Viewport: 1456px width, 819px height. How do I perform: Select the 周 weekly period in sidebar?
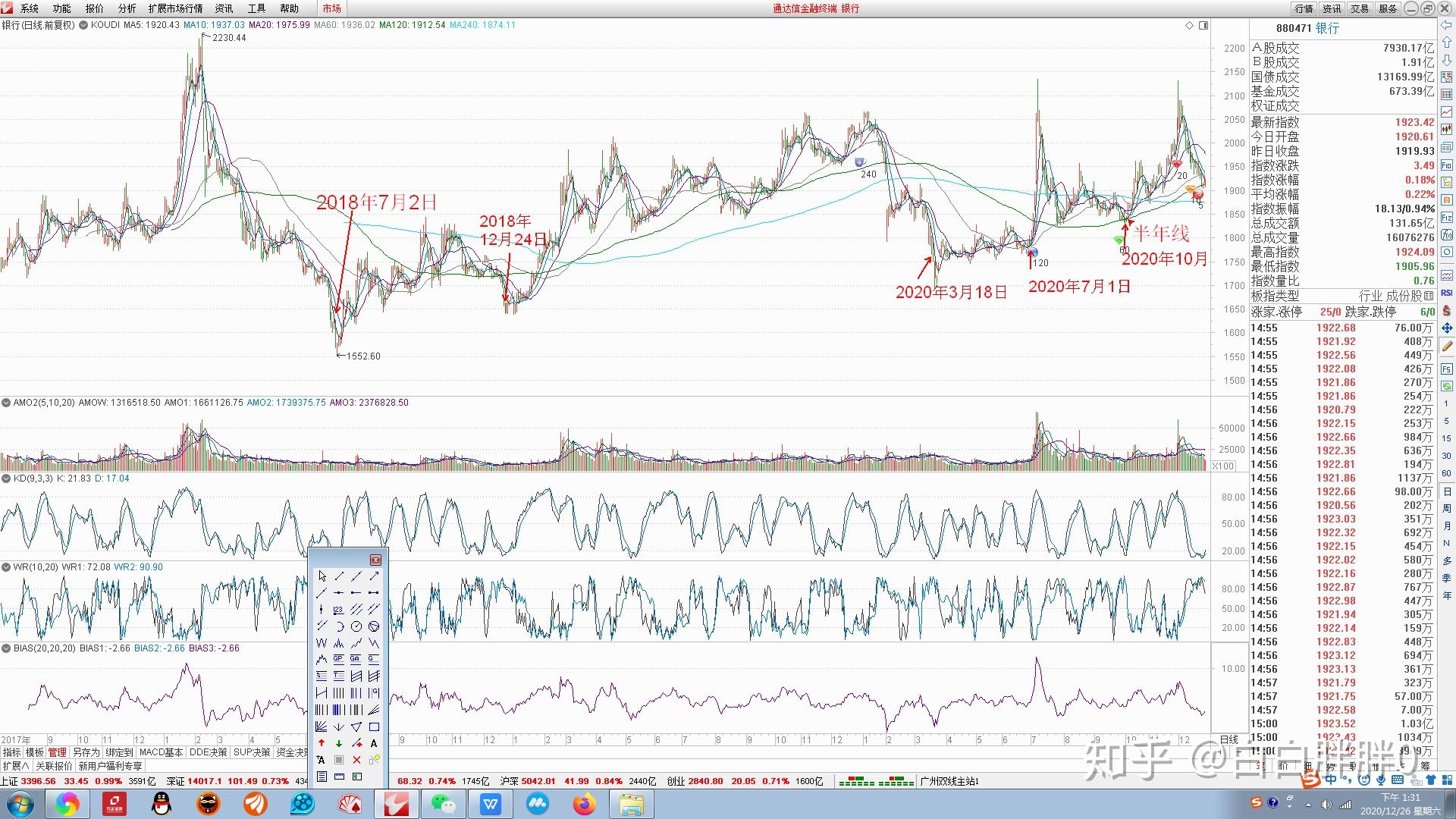point(1447,508)
